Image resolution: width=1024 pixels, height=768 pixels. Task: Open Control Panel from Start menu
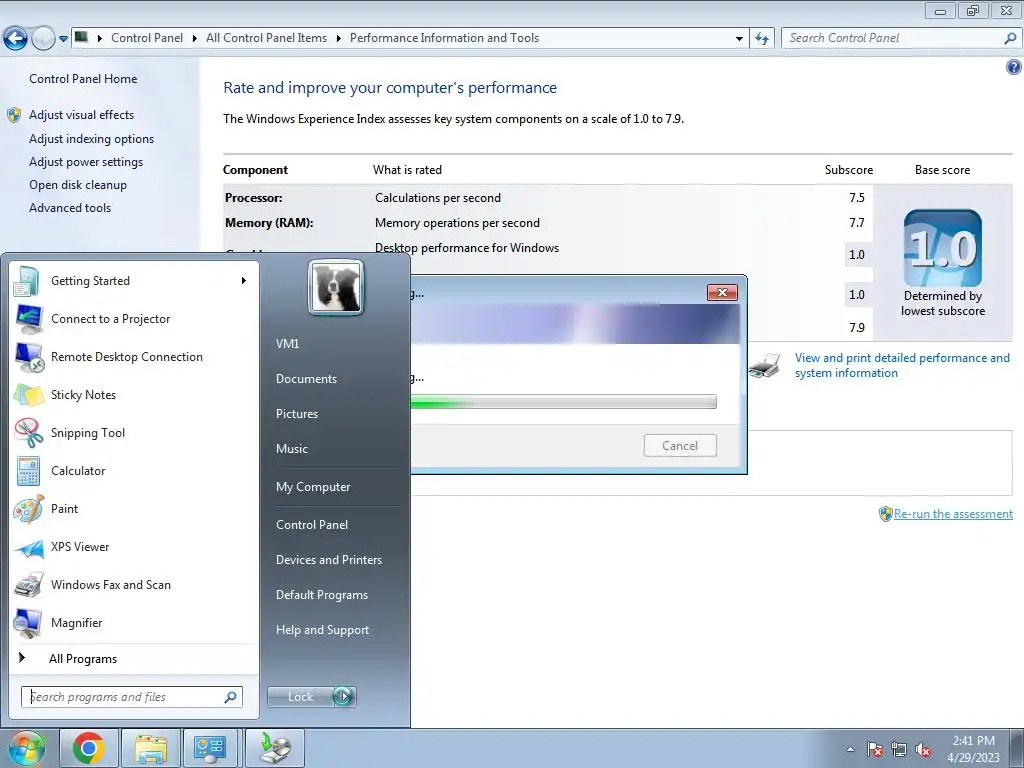(312, 524)
